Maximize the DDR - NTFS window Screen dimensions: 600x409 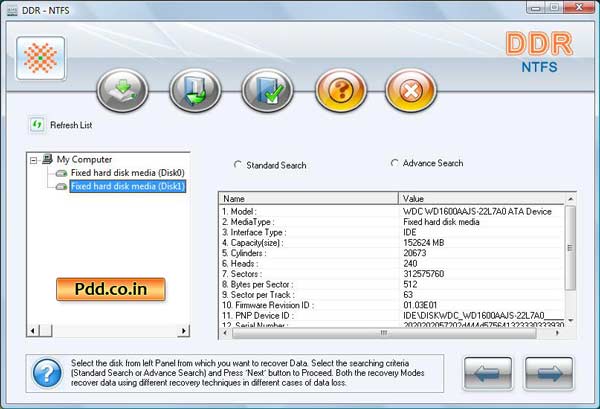click(x=554, y=7)
